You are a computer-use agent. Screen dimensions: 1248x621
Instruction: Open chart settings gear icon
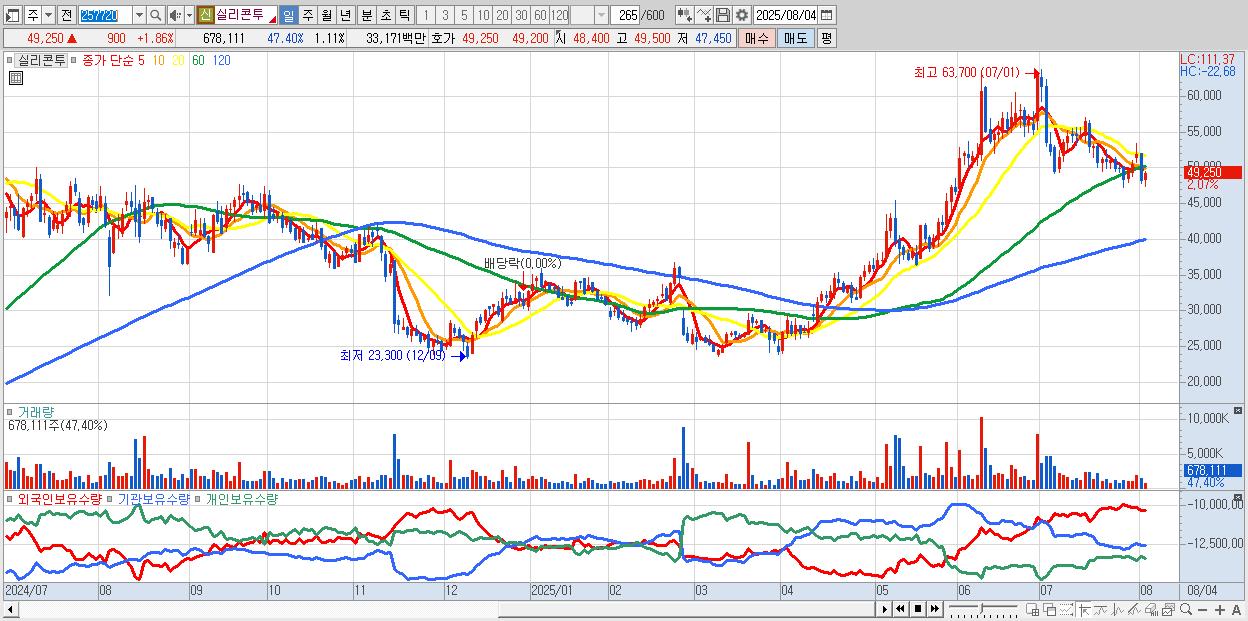741,15
